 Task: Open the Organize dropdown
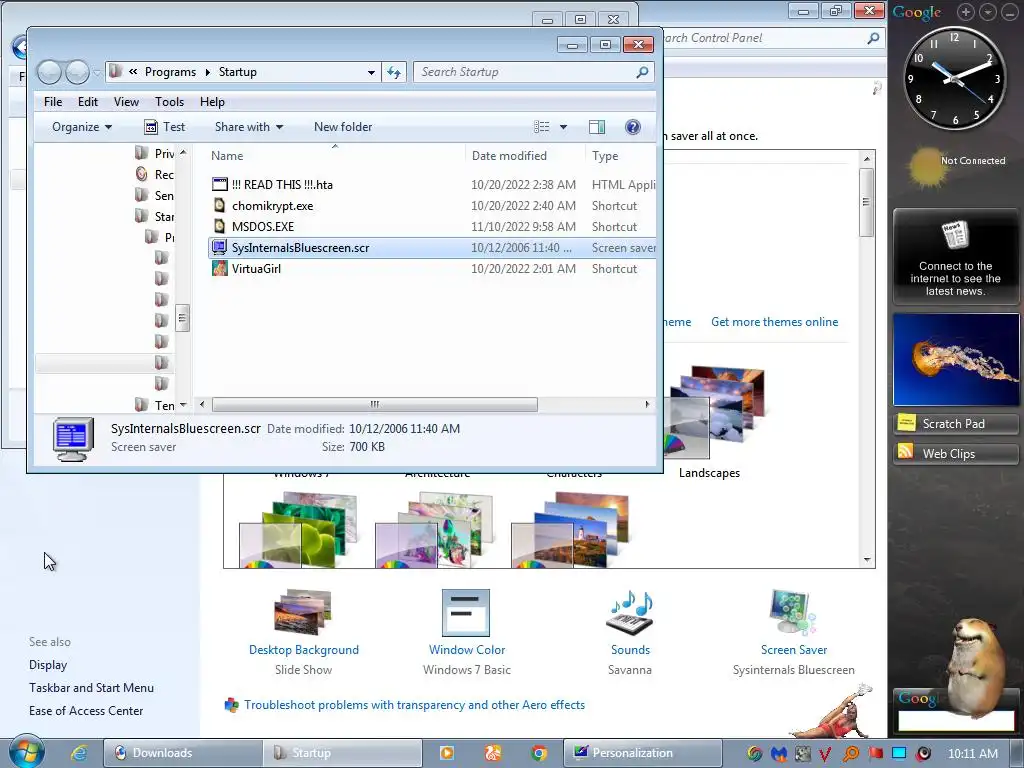82,127
